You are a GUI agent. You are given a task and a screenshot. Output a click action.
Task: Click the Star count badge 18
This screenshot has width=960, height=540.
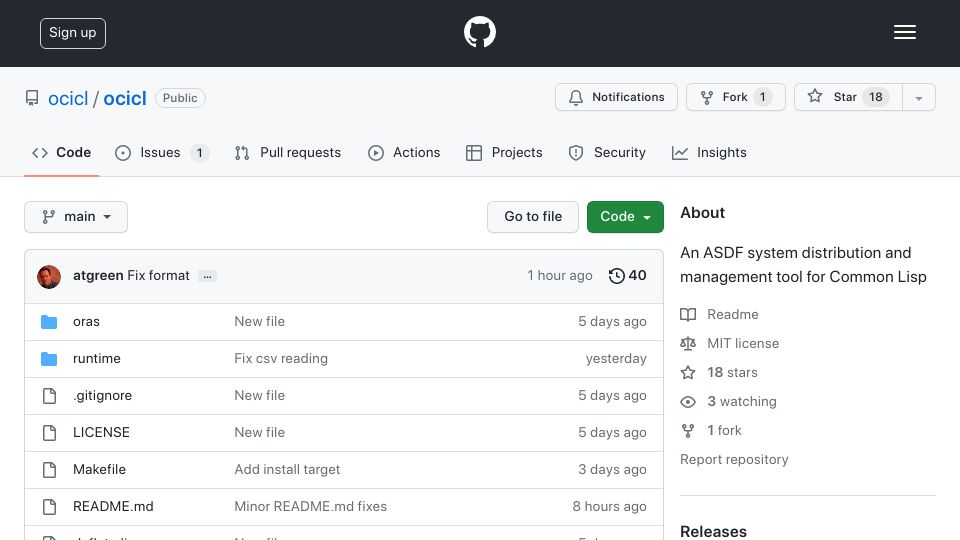(876, 97)
